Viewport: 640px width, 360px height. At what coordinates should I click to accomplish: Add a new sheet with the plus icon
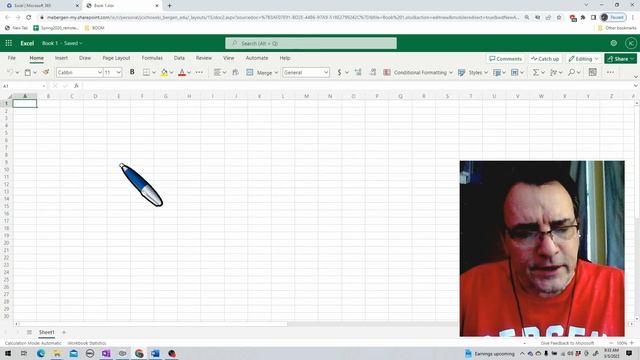point(64,332)
